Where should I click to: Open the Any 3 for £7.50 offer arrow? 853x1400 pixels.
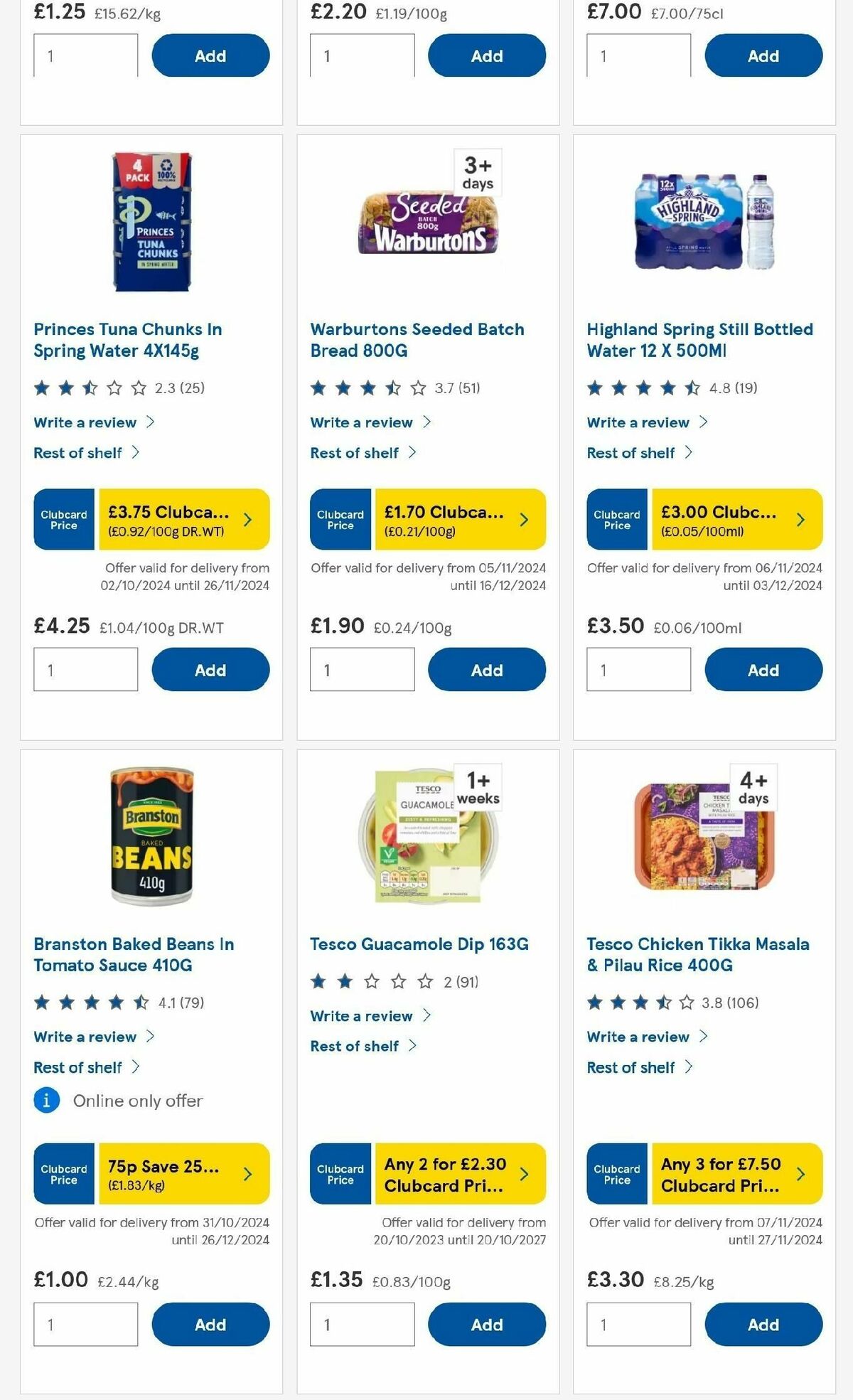pos(802,1174)
